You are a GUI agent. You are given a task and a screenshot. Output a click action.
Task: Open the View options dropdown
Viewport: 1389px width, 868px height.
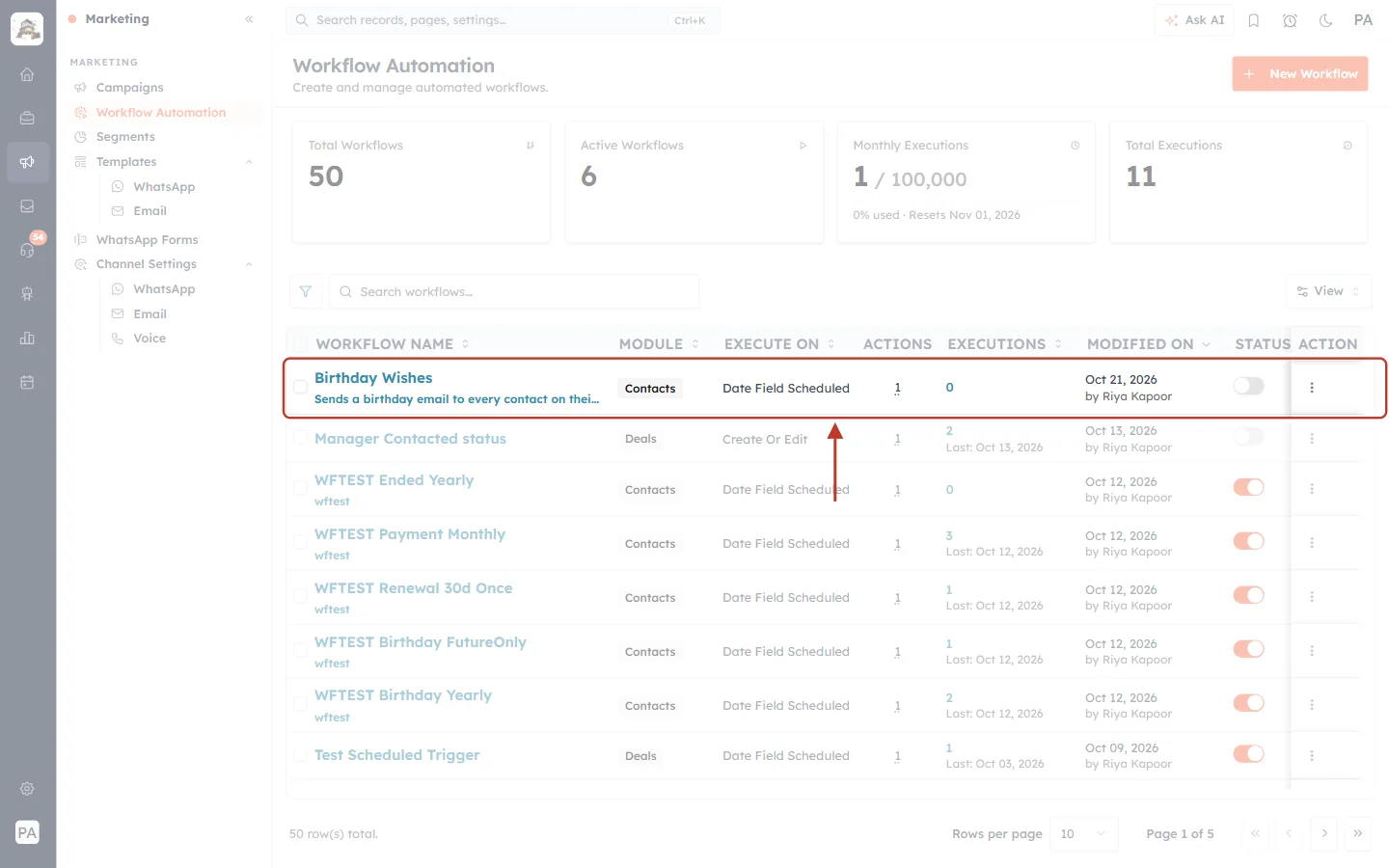click(1328, 291)
